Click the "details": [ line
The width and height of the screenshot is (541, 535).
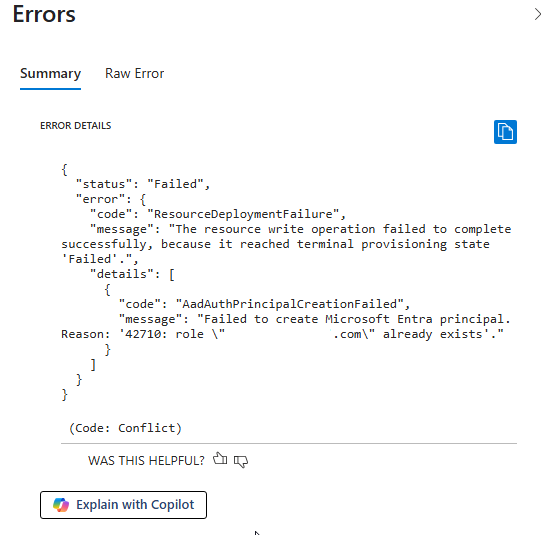pos(132,274)
